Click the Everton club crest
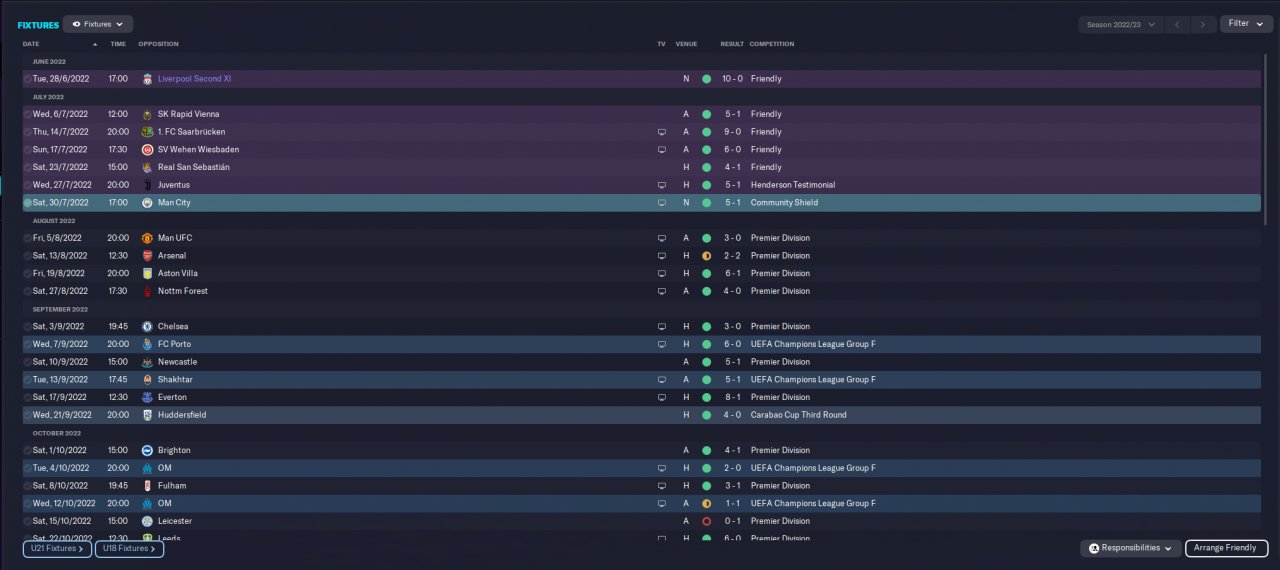 point(147,397)
